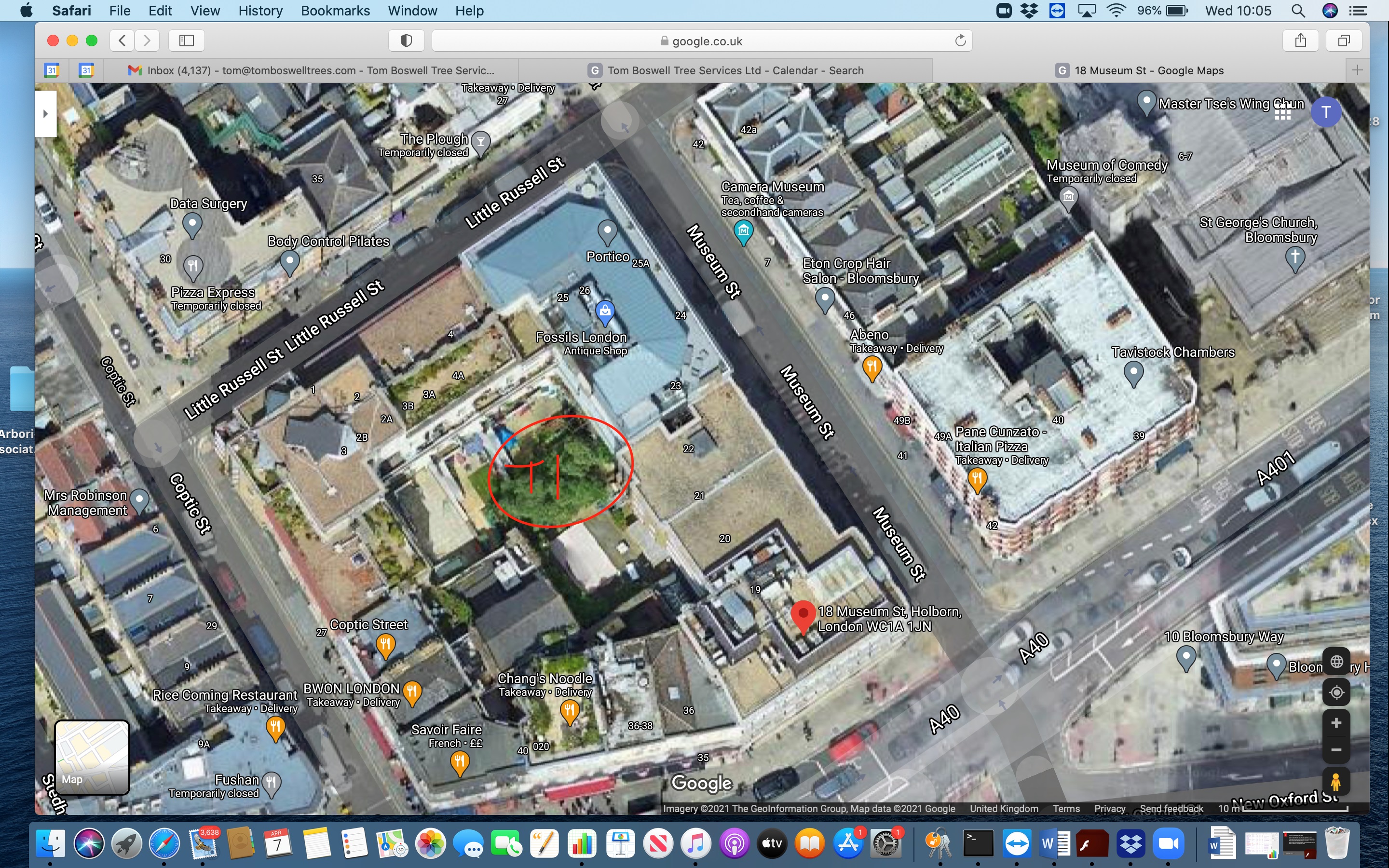Show the tab overview button
The width and height of the screenshot is (1389, 868).
[1344, 40]
